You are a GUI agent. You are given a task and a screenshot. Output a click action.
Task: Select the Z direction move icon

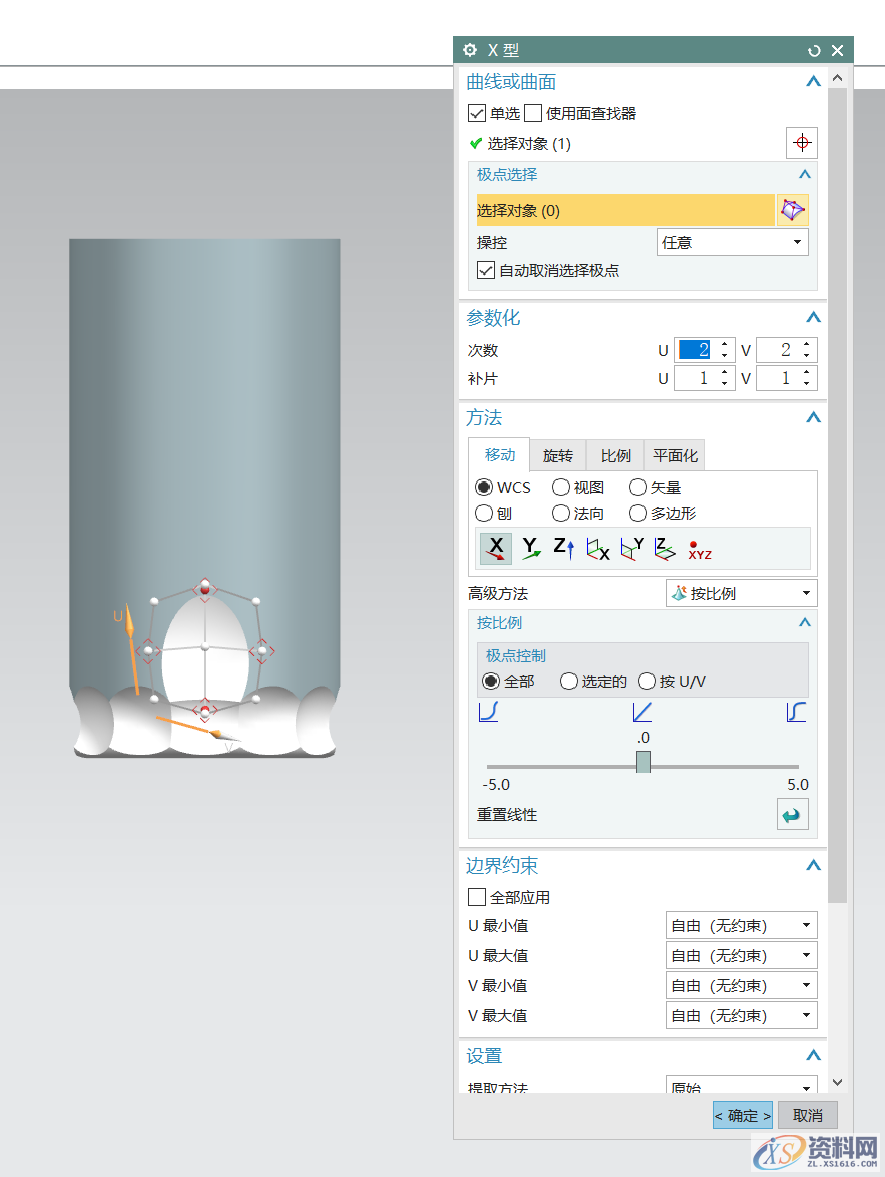point(564,548)
